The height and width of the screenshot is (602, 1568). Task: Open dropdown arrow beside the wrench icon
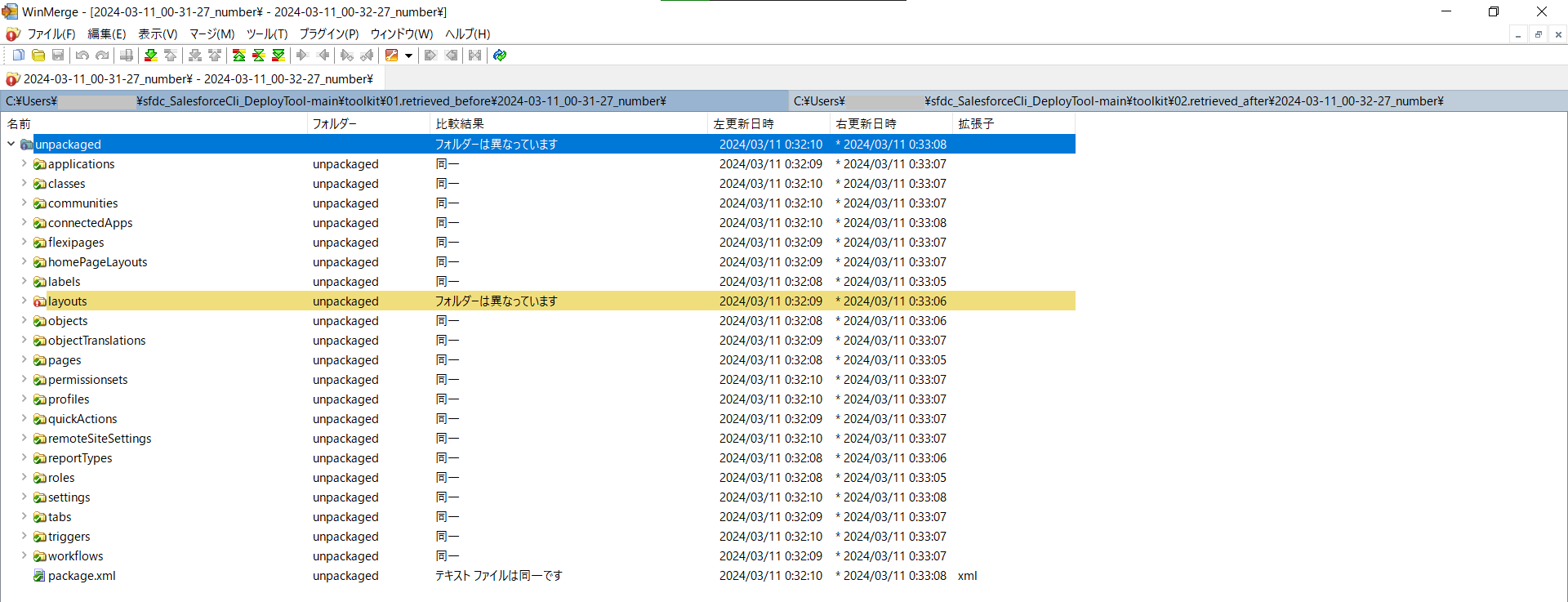[x=408, y=55]
